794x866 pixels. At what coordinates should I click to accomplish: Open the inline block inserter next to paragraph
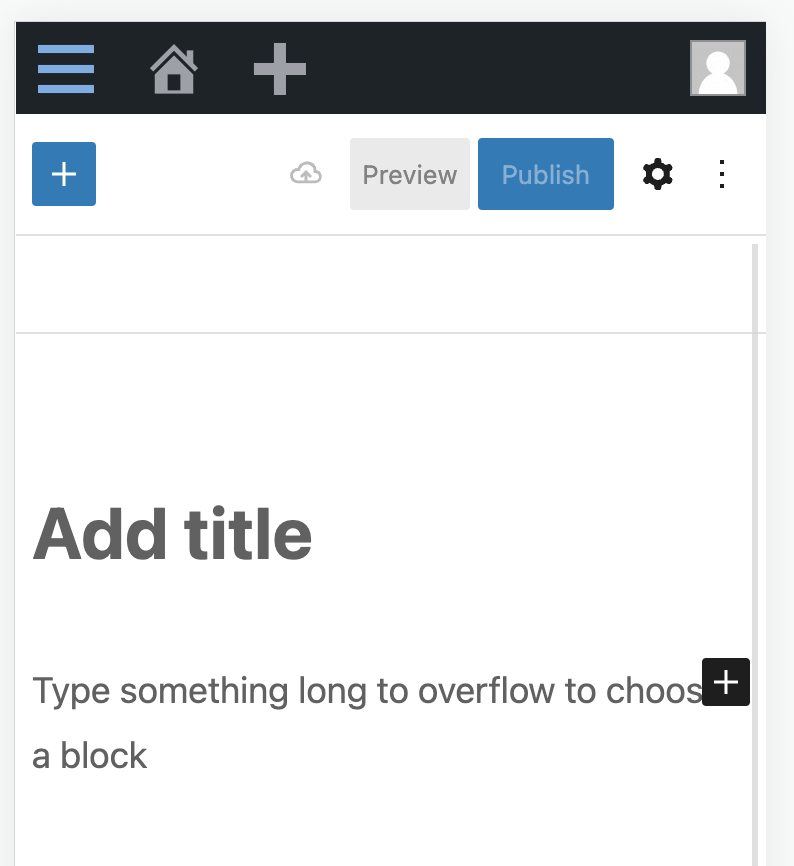pos(727,682)
